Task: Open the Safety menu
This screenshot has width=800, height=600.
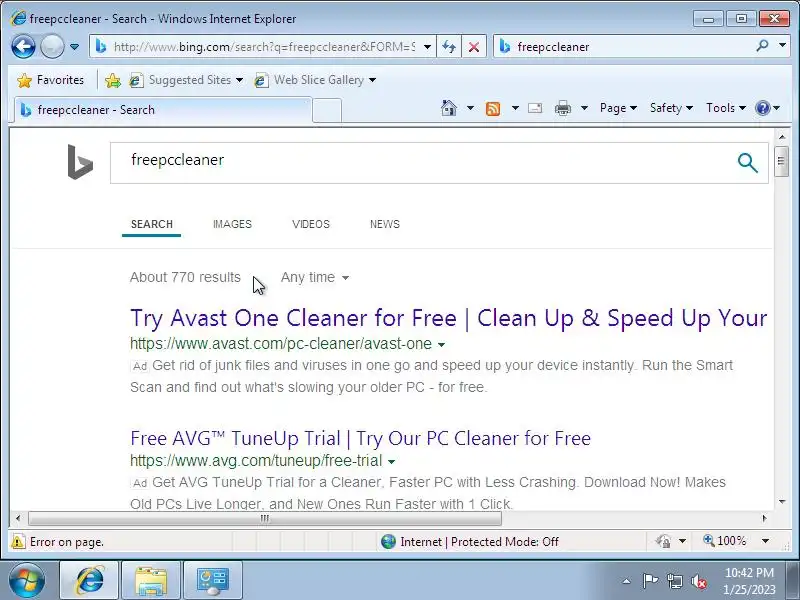Action: coord(671,108)
